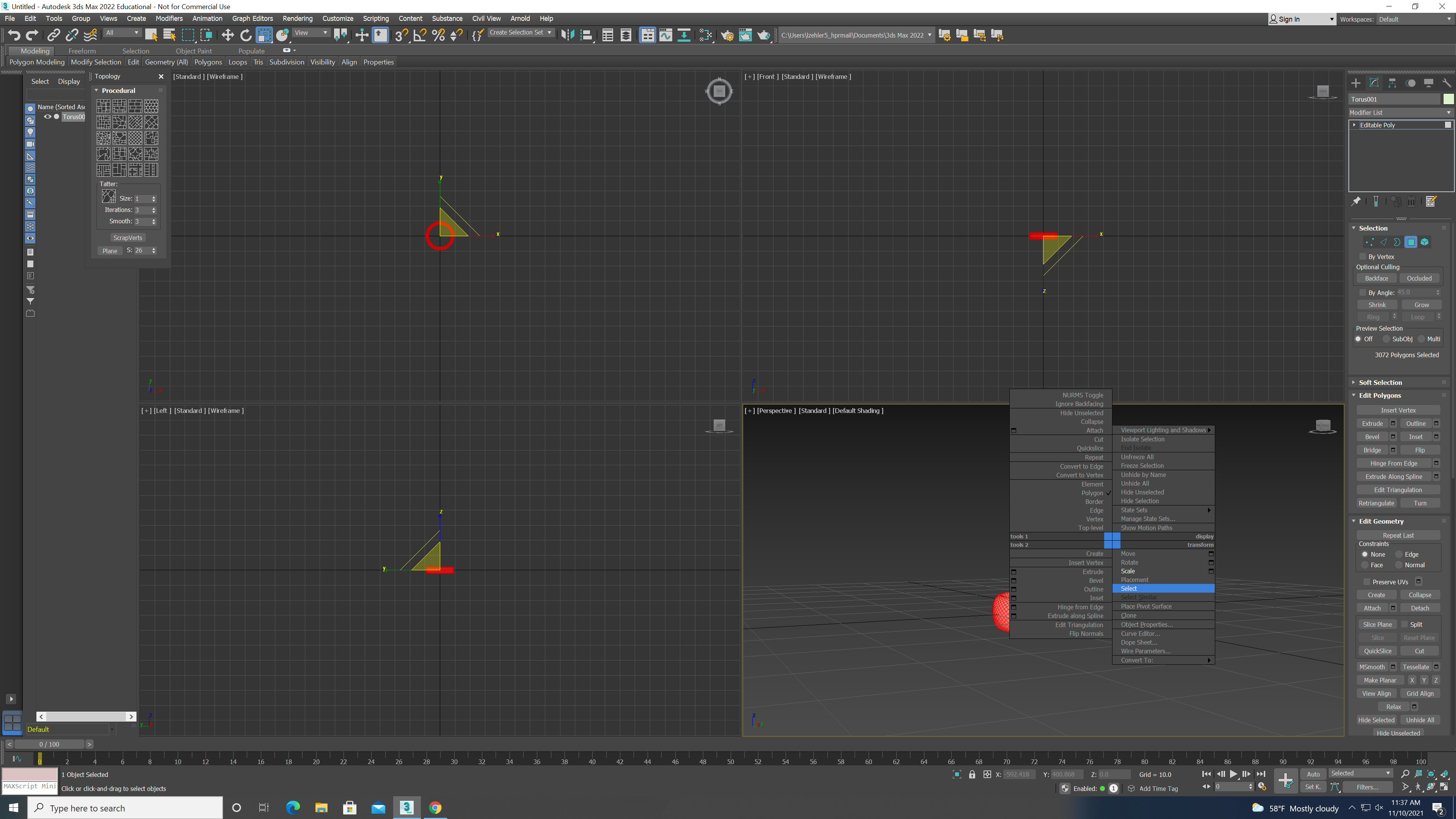Image resolution: width=1456 pixels, height=819 pixels.
Task: Click the Tatter topology icon
Action: pos(108,196)
